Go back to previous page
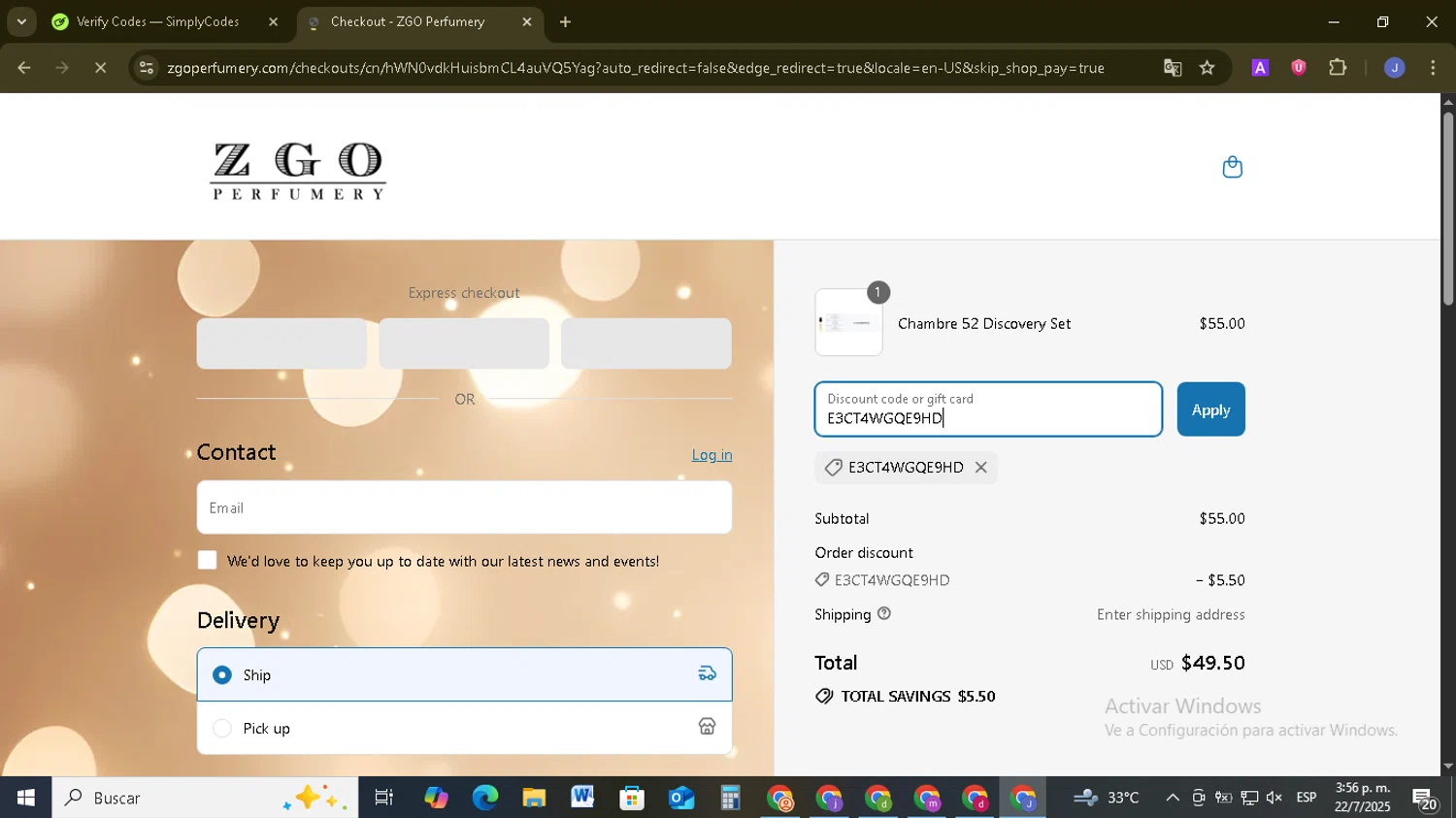 pos(24,68)
